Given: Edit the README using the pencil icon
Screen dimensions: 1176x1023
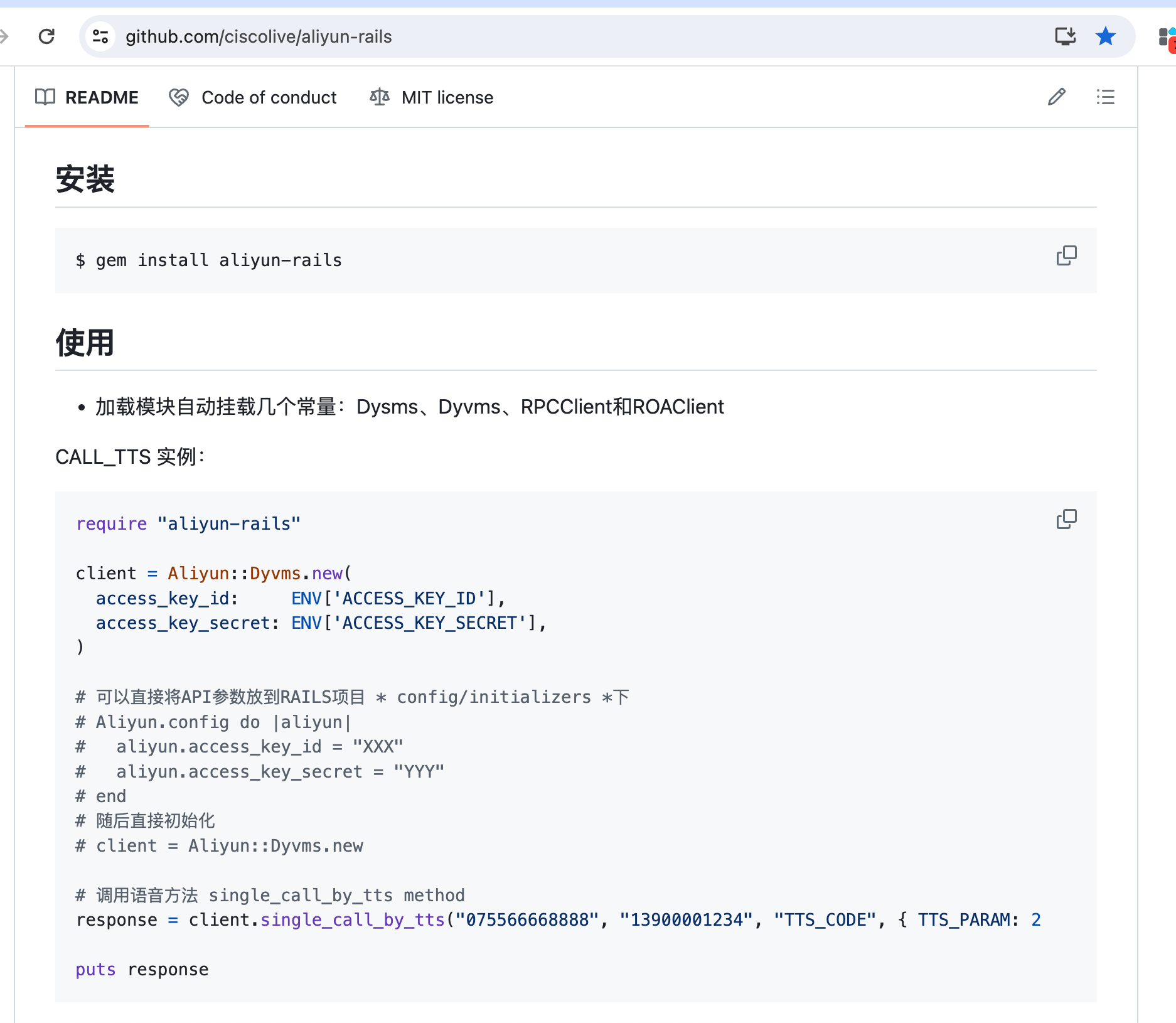Looking at the screenshot, I should (x=1056, y=97).
